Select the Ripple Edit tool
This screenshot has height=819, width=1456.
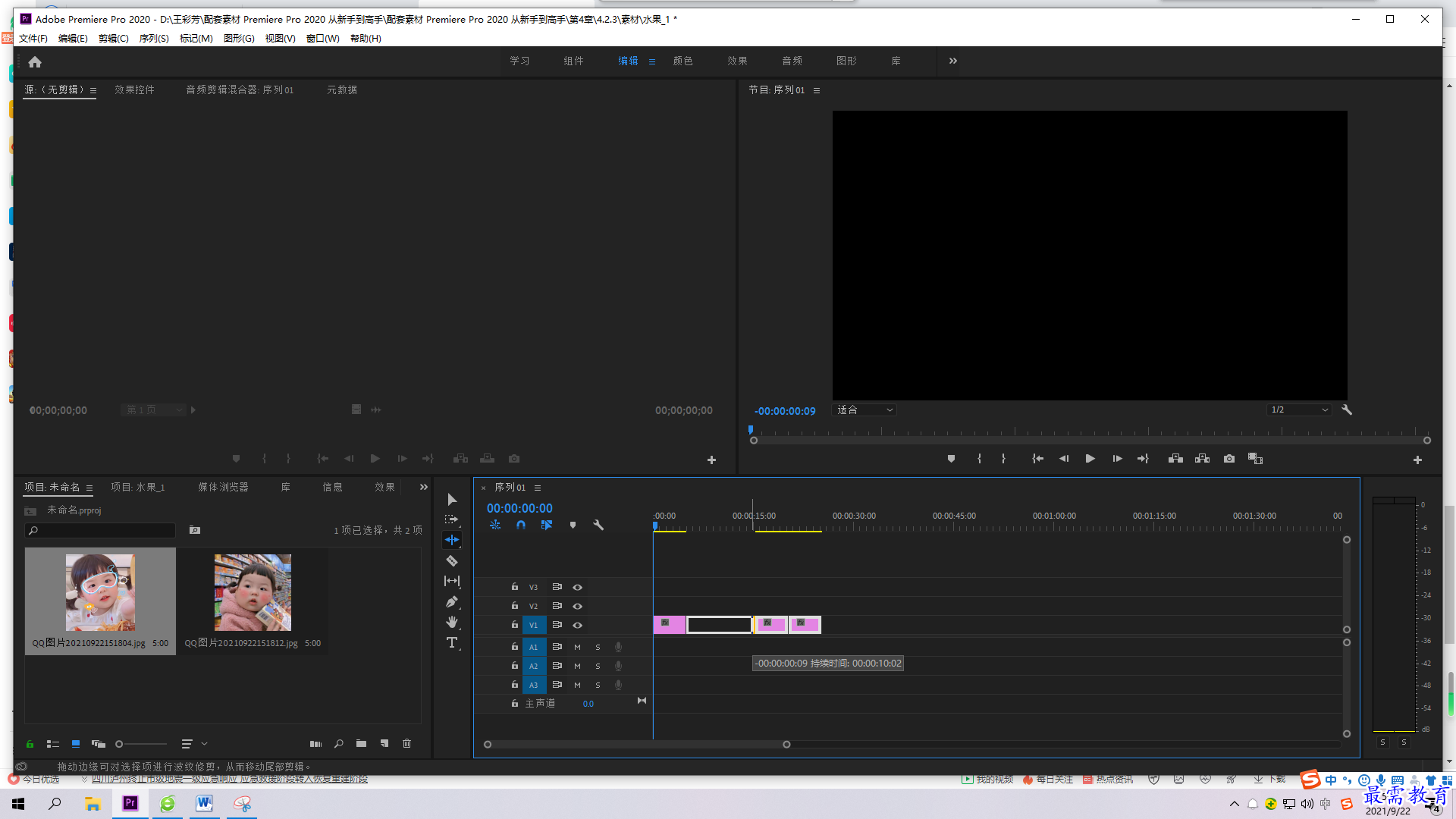(452, 540)
